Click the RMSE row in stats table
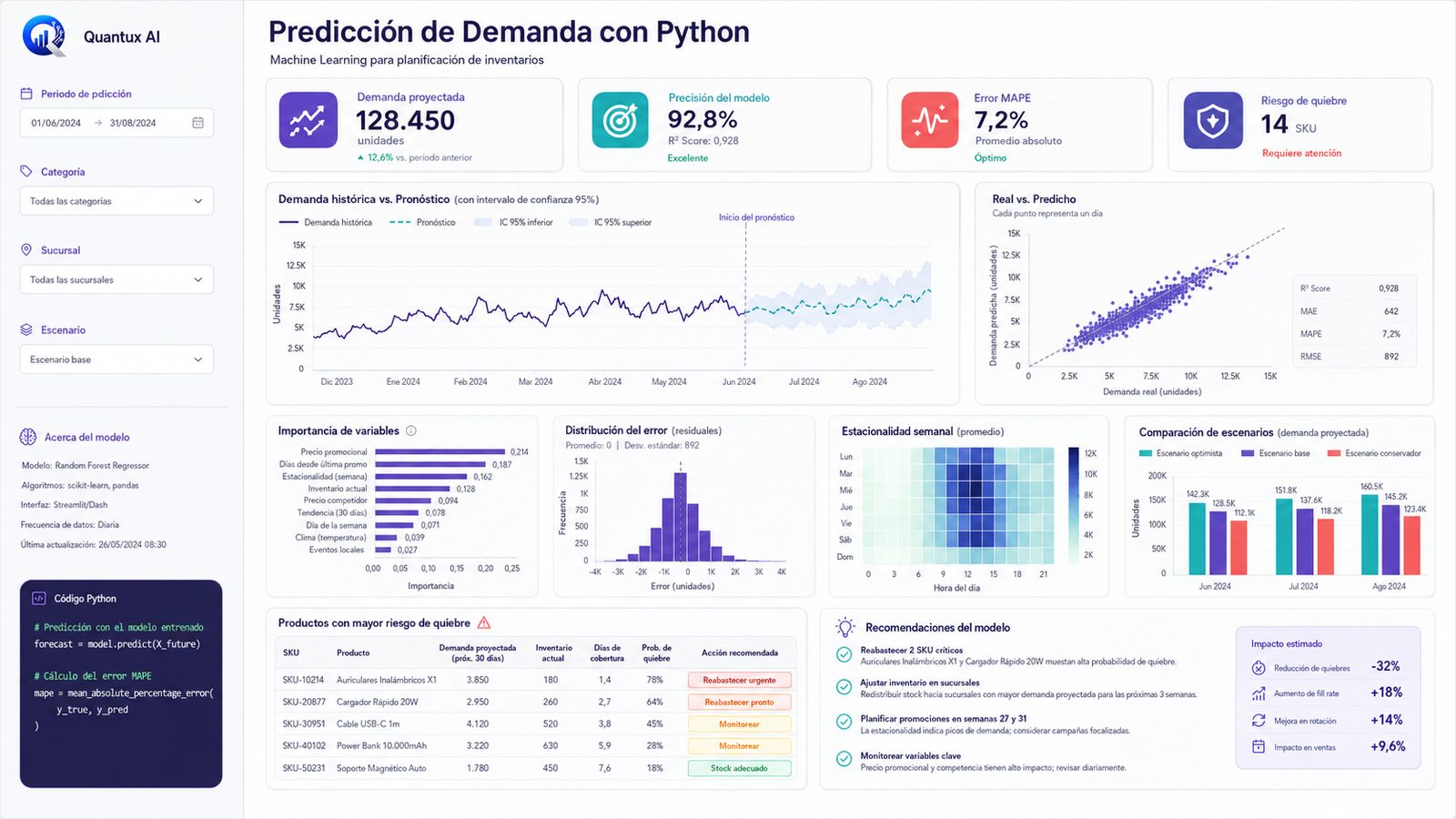Viewport: 1456px width, 819px height. [x=1354, y=357]
